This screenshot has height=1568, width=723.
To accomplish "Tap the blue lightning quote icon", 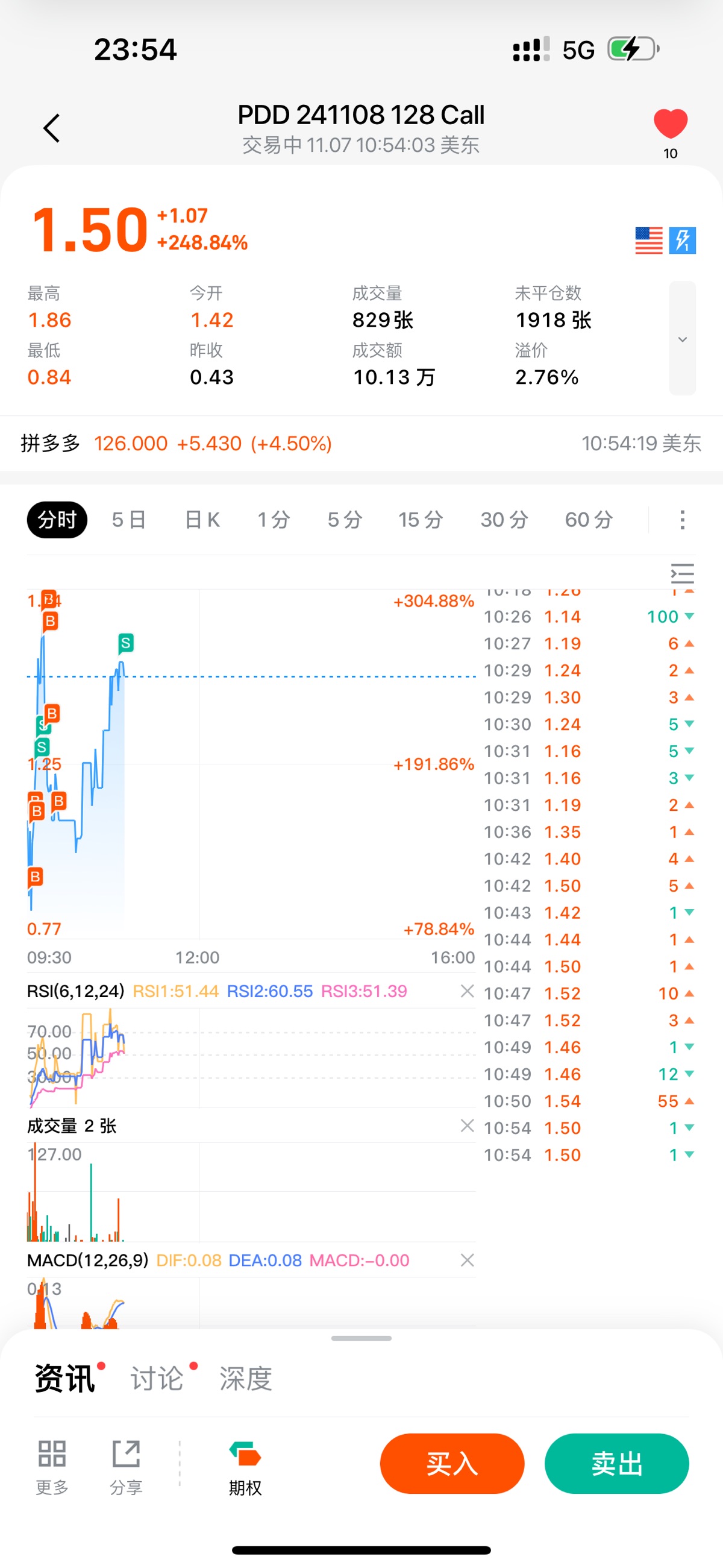I will pyautogui.click(x=682, y=241).
